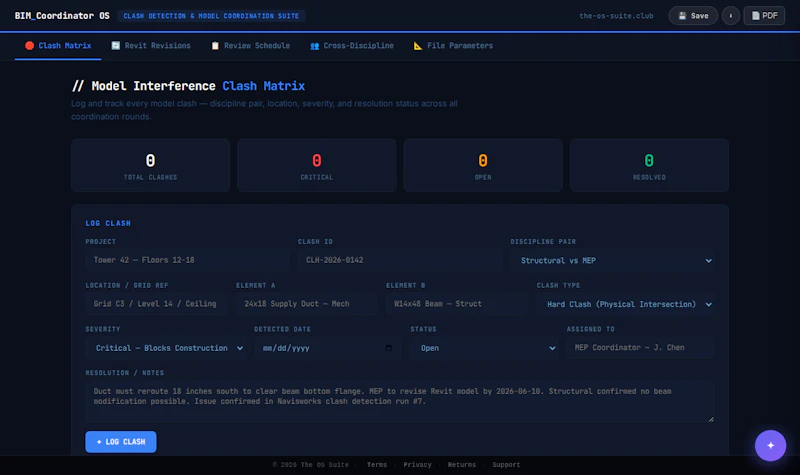Expand the Discipline Pair dropdown

[612, 261]
